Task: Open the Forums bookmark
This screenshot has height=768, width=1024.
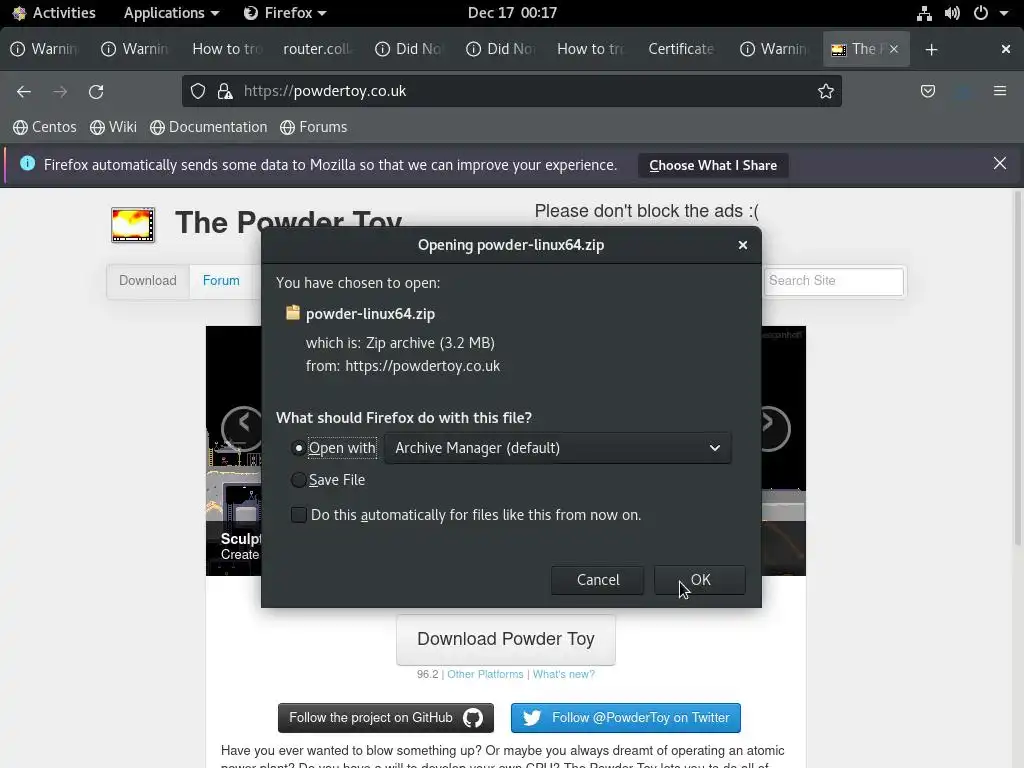Action: (313, 127)
